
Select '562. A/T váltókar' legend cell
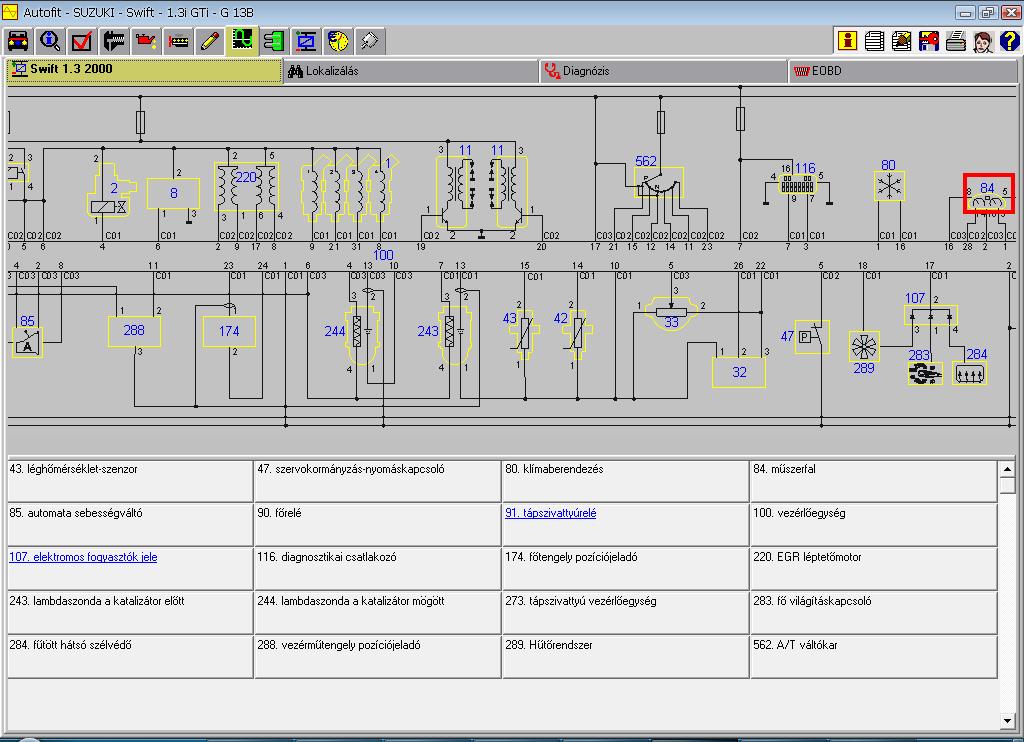click(874, 656)
